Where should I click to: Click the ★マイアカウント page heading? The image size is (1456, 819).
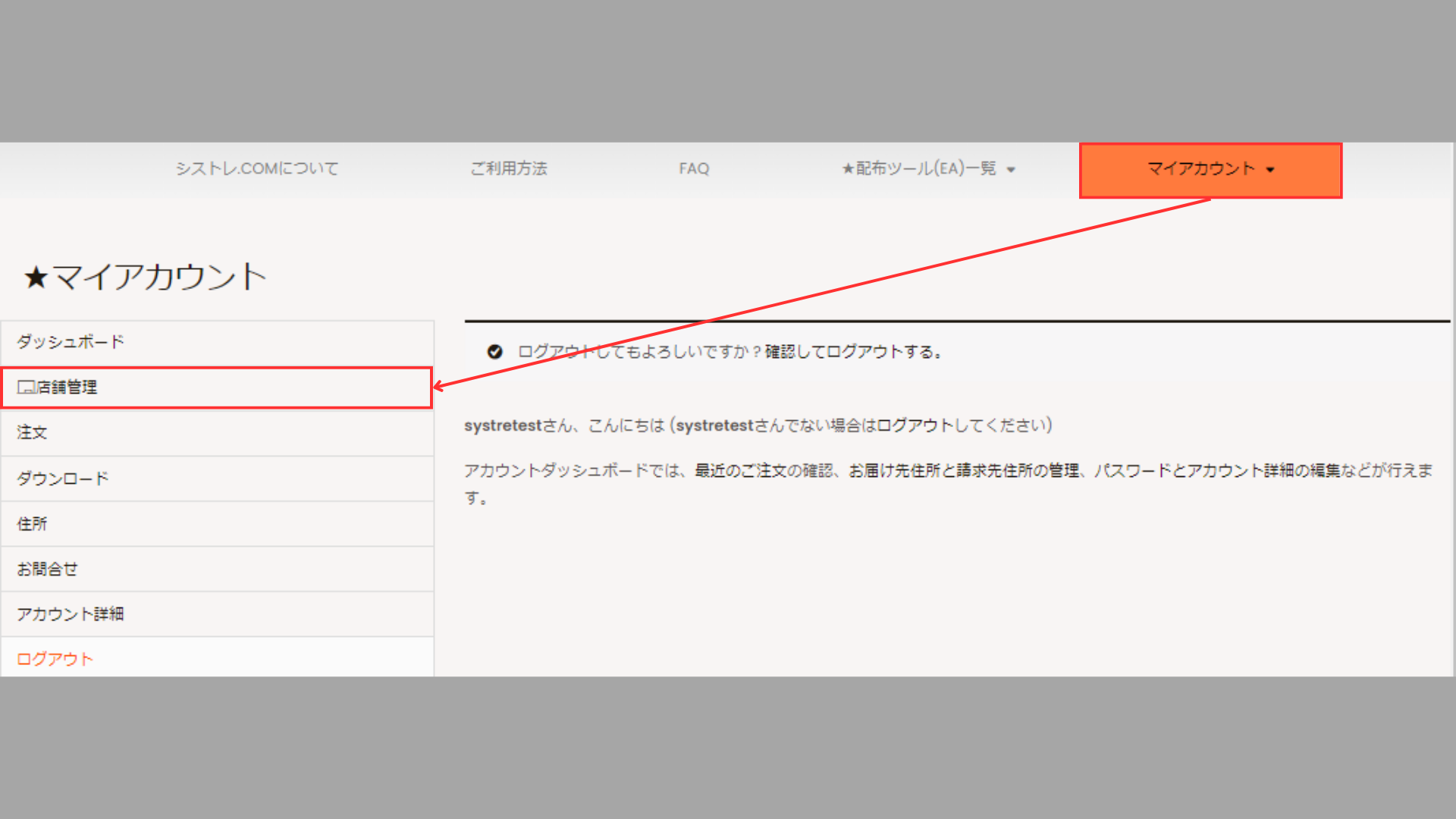145,277
